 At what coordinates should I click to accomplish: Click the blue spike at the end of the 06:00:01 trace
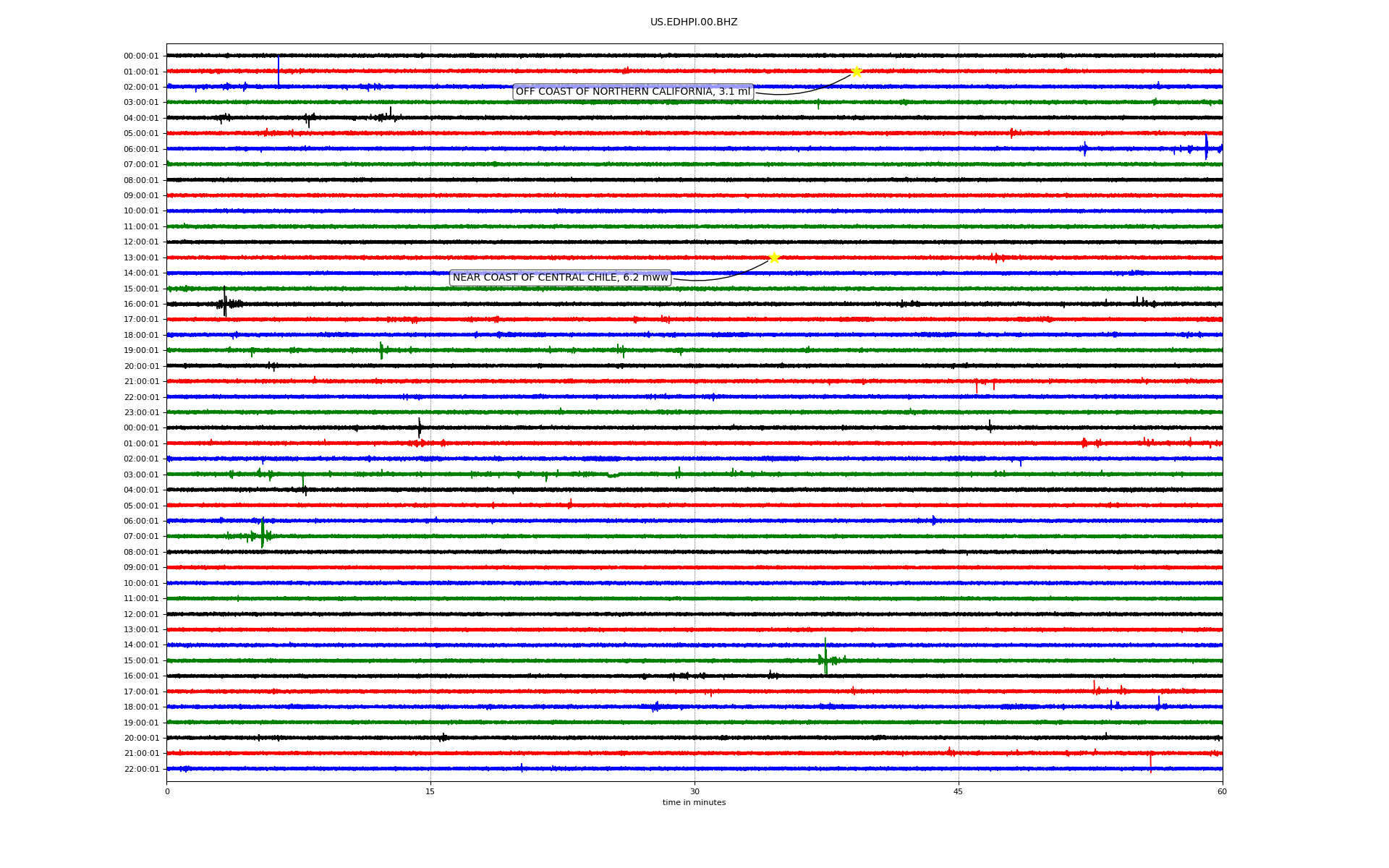pyautogui.click(x=1206, y=147)
